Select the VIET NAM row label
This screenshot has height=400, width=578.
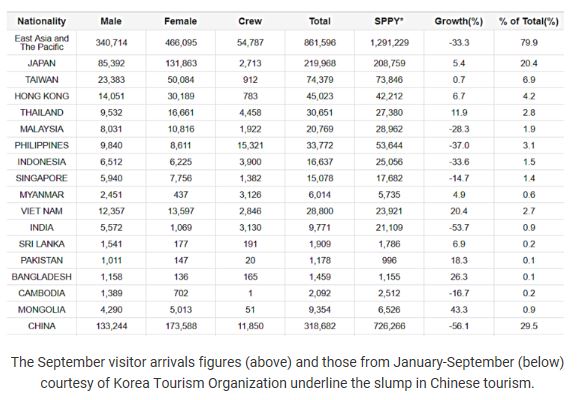(42, 211)
